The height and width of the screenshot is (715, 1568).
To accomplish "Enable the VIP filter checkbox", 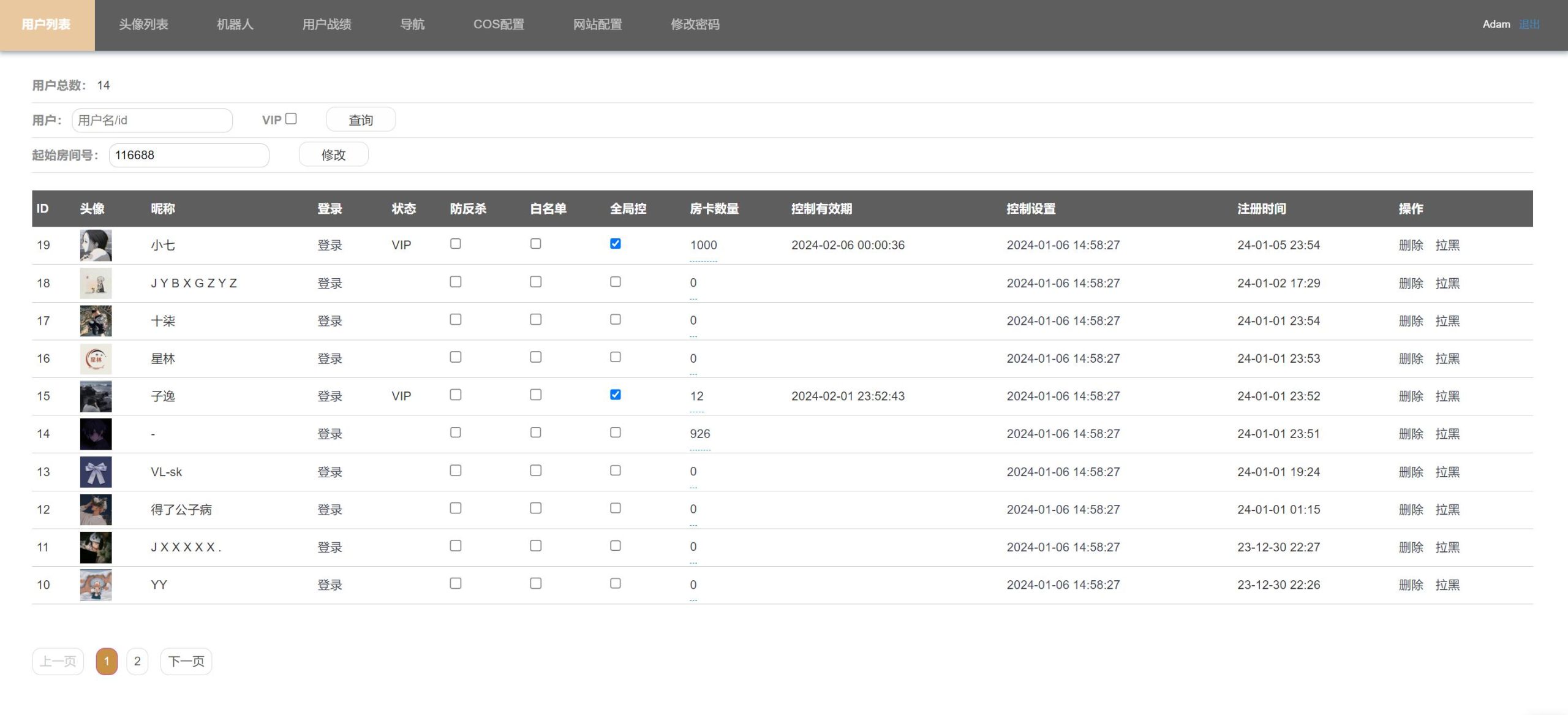I will [x=291, y=117].
